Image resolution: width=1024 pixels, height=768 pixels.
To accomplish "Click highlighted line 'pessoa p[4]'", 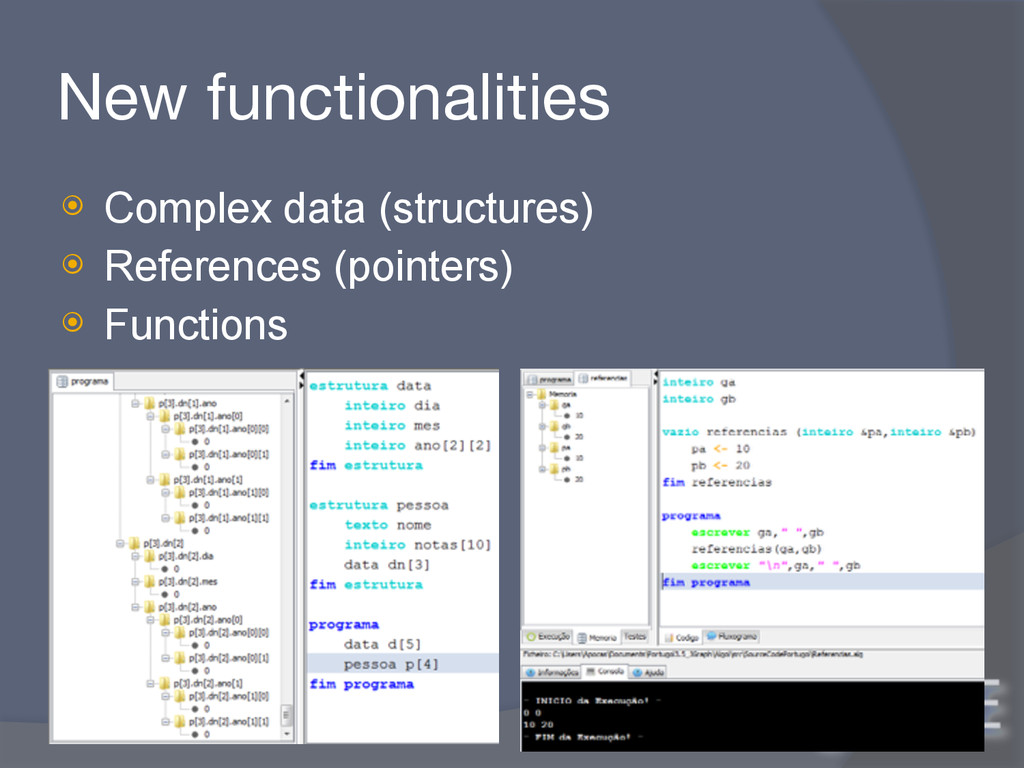I will click(402, 664).
